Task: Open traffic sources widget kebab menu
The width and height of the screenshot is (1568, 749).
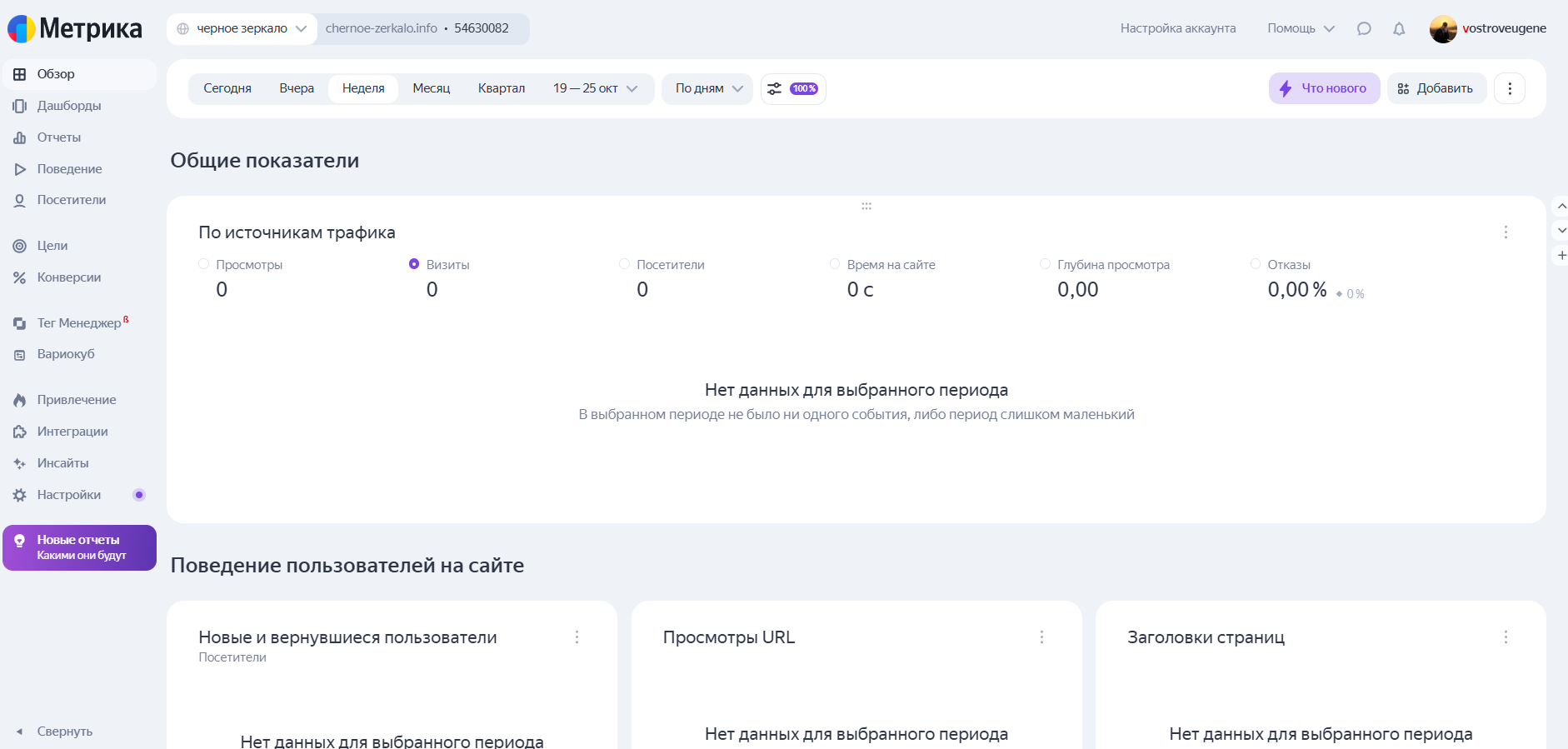Action: coord(1505,232)
